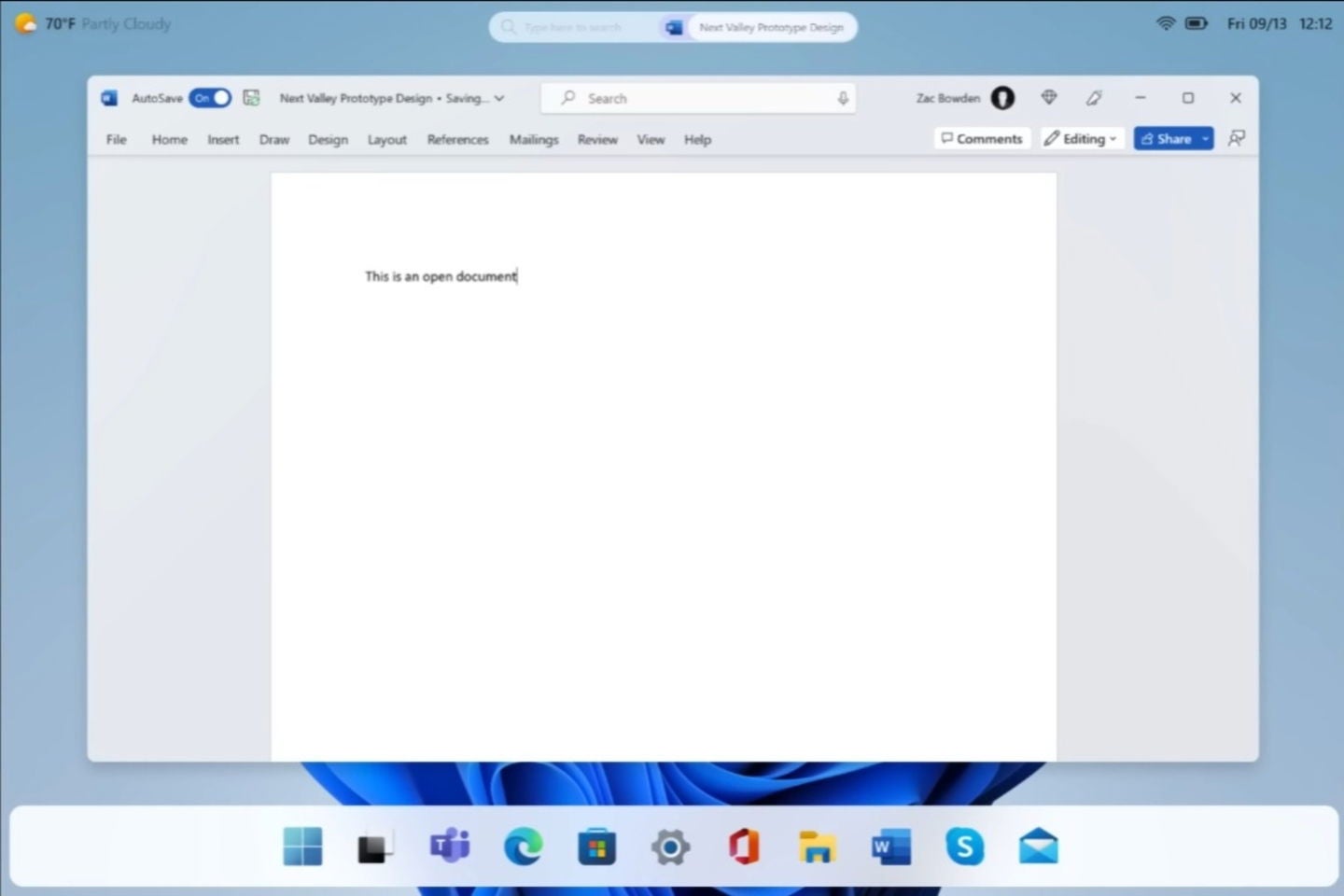Click the blue Share button

coord(1170,138)
